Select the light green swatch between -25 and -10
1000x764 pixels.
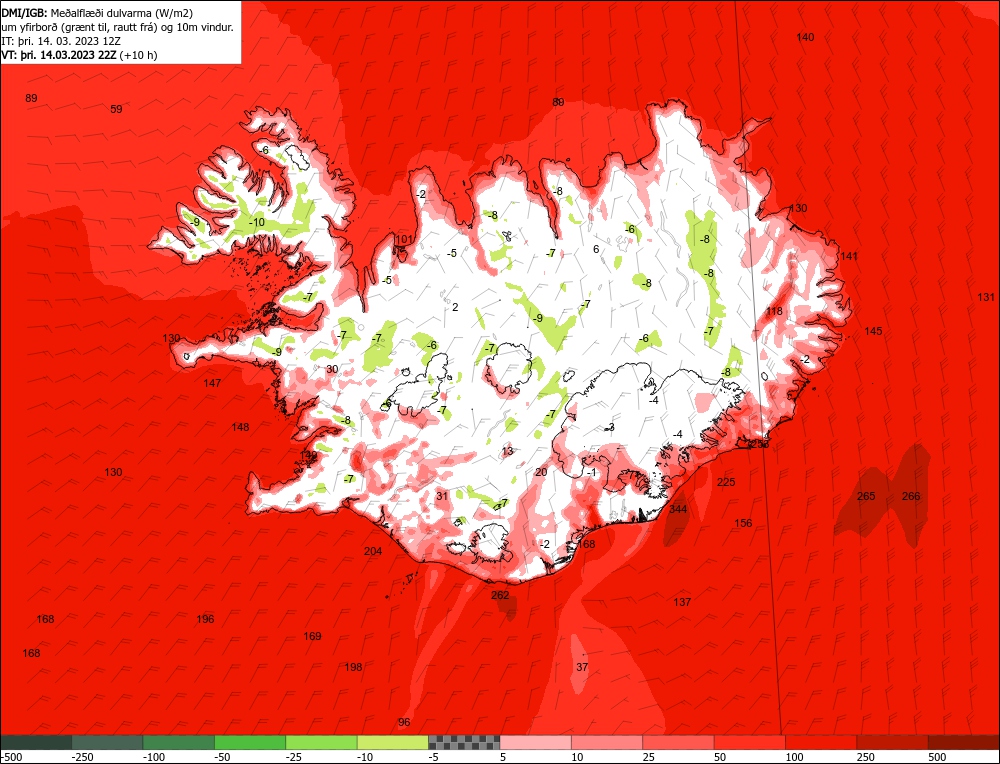321,742
